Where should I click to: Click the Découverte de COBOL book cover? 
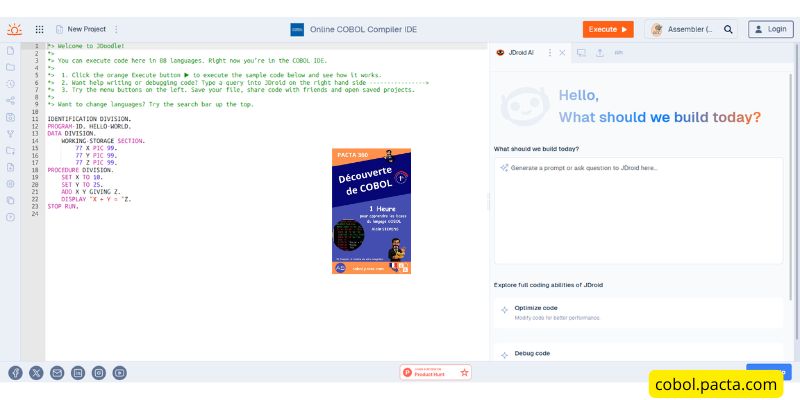371,211
